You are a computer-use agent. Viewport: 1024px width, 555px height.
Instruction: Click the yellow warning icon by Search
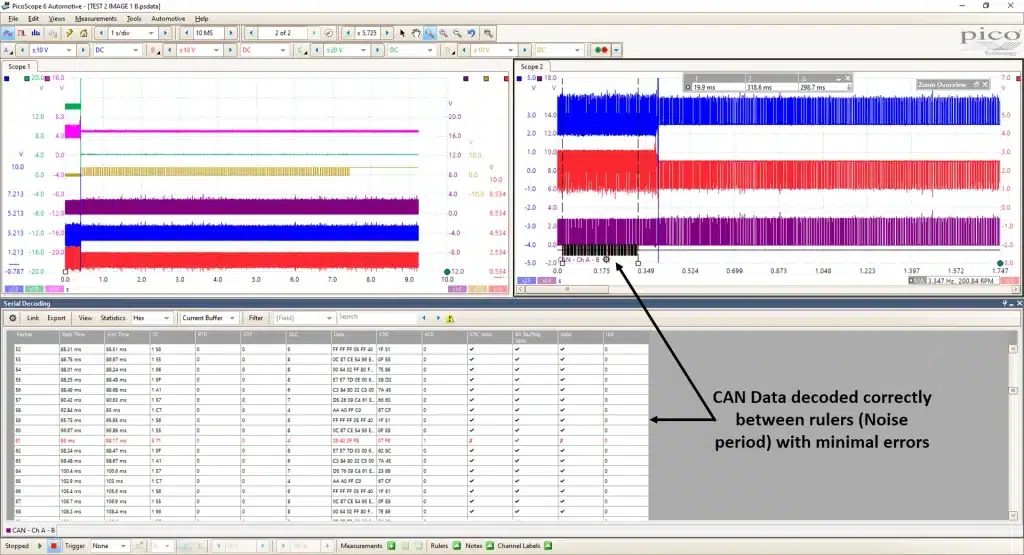click(x=450, y=318)
